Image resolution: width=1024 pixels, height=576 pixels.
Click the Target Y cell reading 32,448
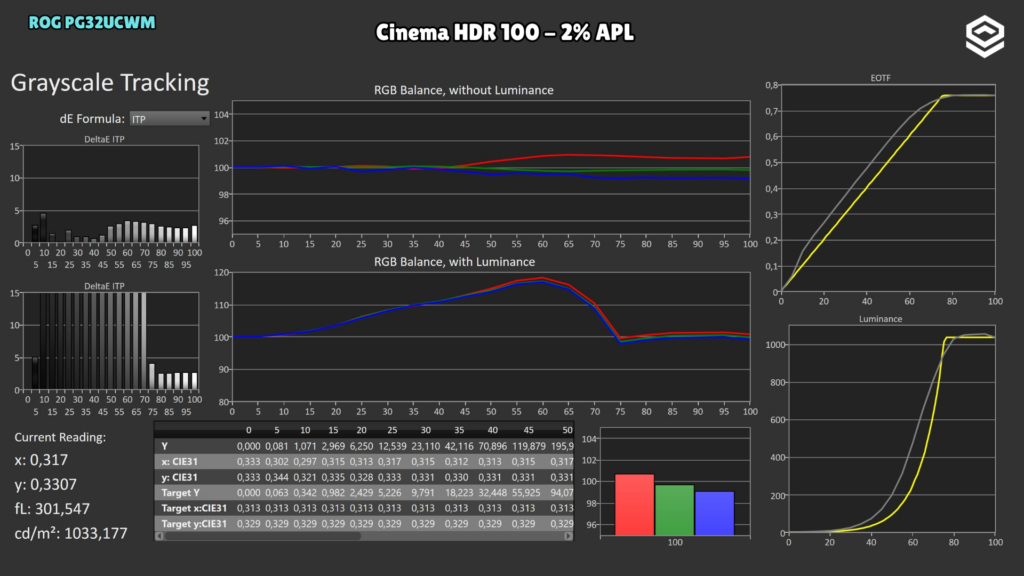point(492,493)
